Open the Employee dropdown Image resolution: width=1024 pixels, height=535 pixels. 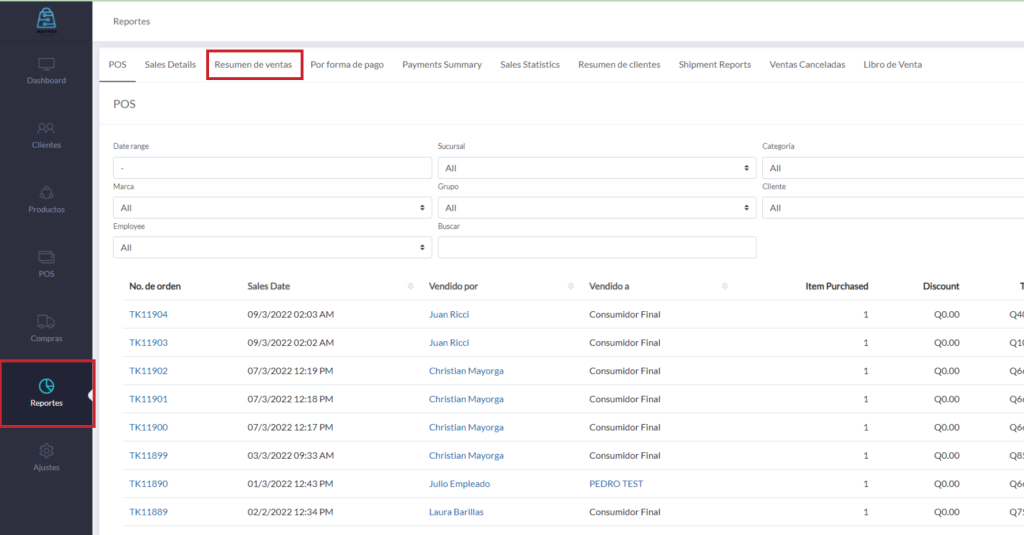click(x=272, y=247)
